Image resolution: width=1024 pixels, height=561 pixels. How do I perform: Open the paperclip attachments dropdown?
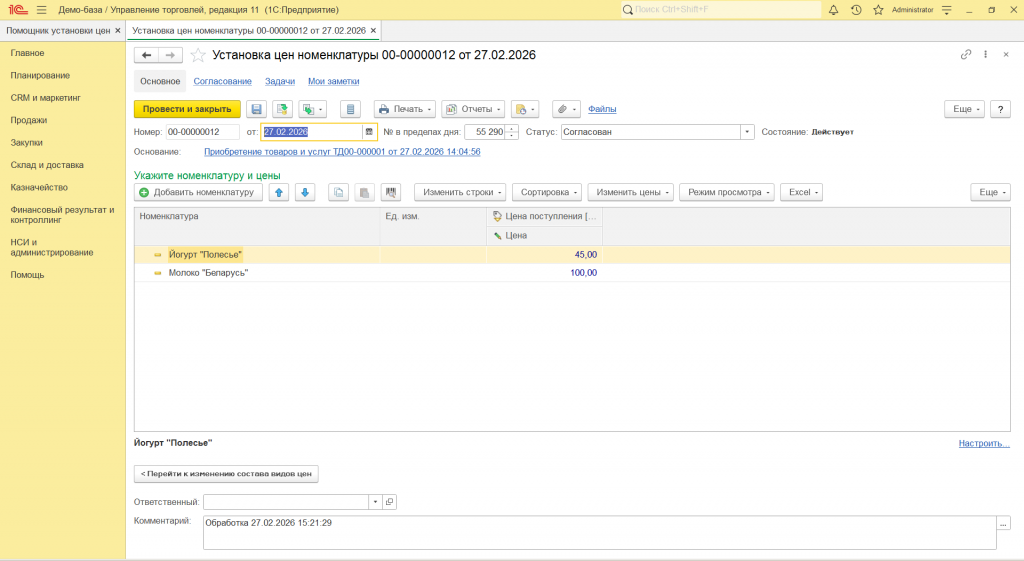tap(566, 109)
